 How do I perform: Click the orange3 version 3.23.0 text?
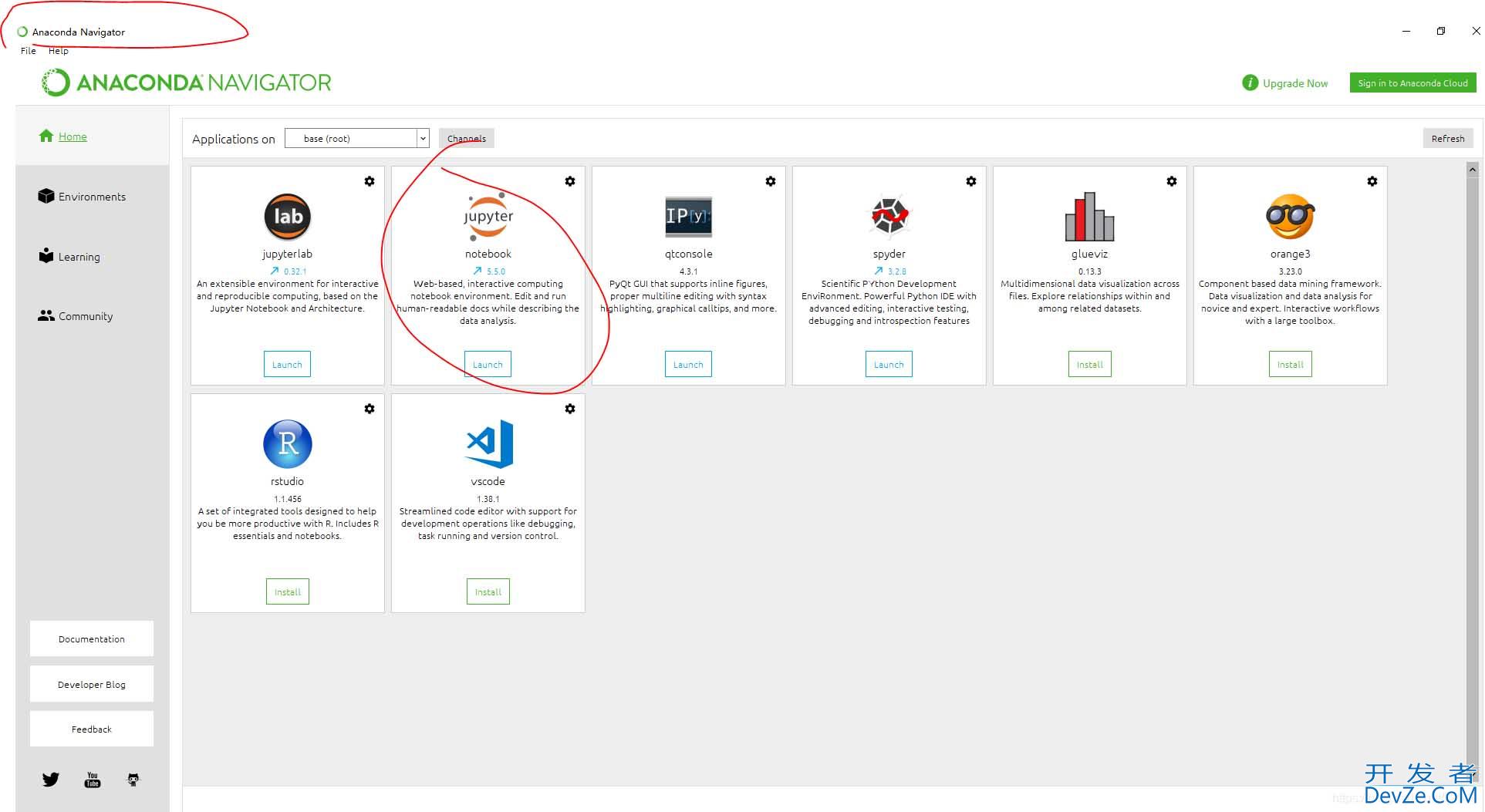point(1291,271)
